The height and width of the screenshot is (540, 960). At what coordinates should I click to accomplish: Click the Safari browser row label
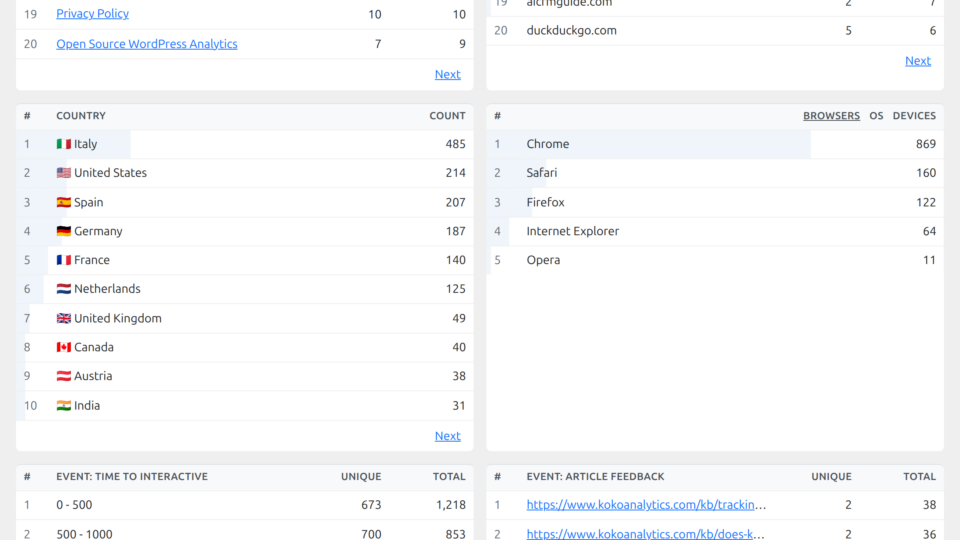tap(542, 173)
